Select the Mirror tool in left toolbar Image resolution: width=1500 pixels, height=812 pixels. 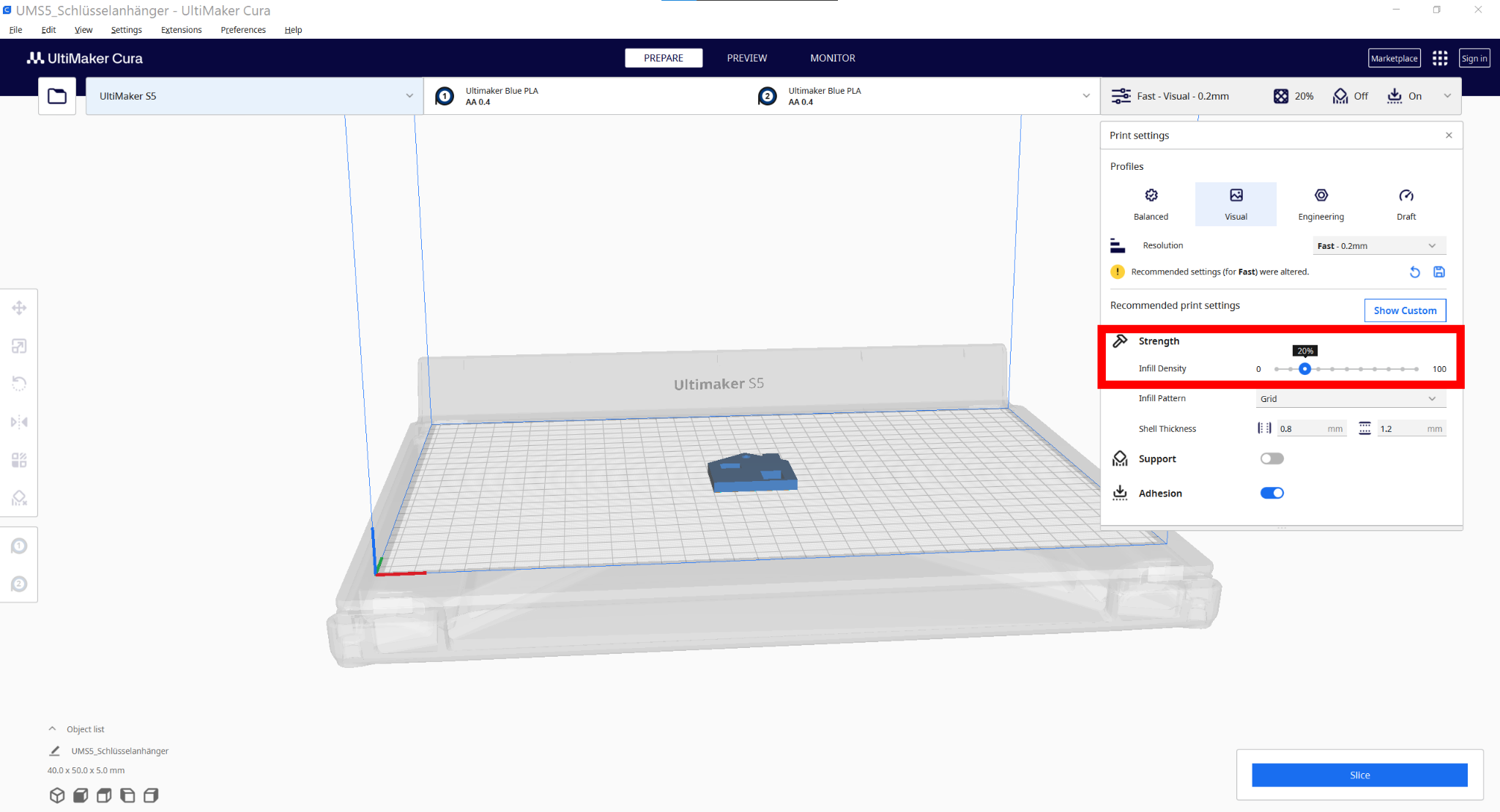[x=19, y=422]
